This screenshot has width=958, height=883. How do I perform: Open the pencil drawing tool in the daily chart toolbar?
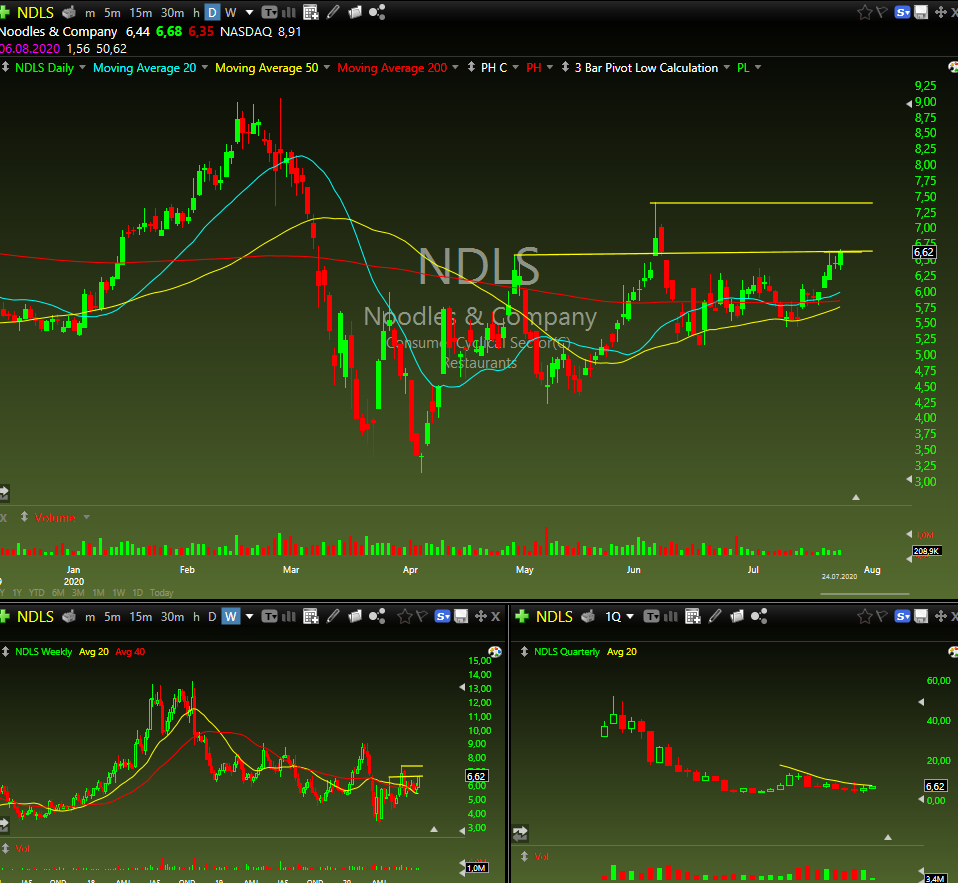333,12
